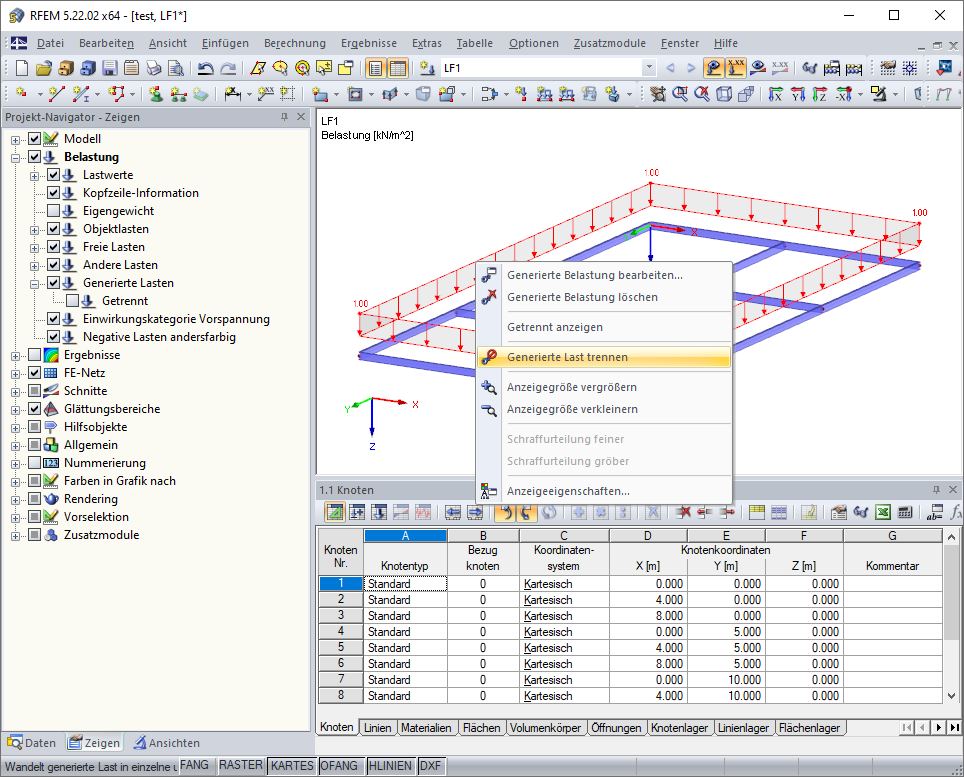Screen dimensions: 964x777
Task: Set view in Z direction
Action: 820,94
